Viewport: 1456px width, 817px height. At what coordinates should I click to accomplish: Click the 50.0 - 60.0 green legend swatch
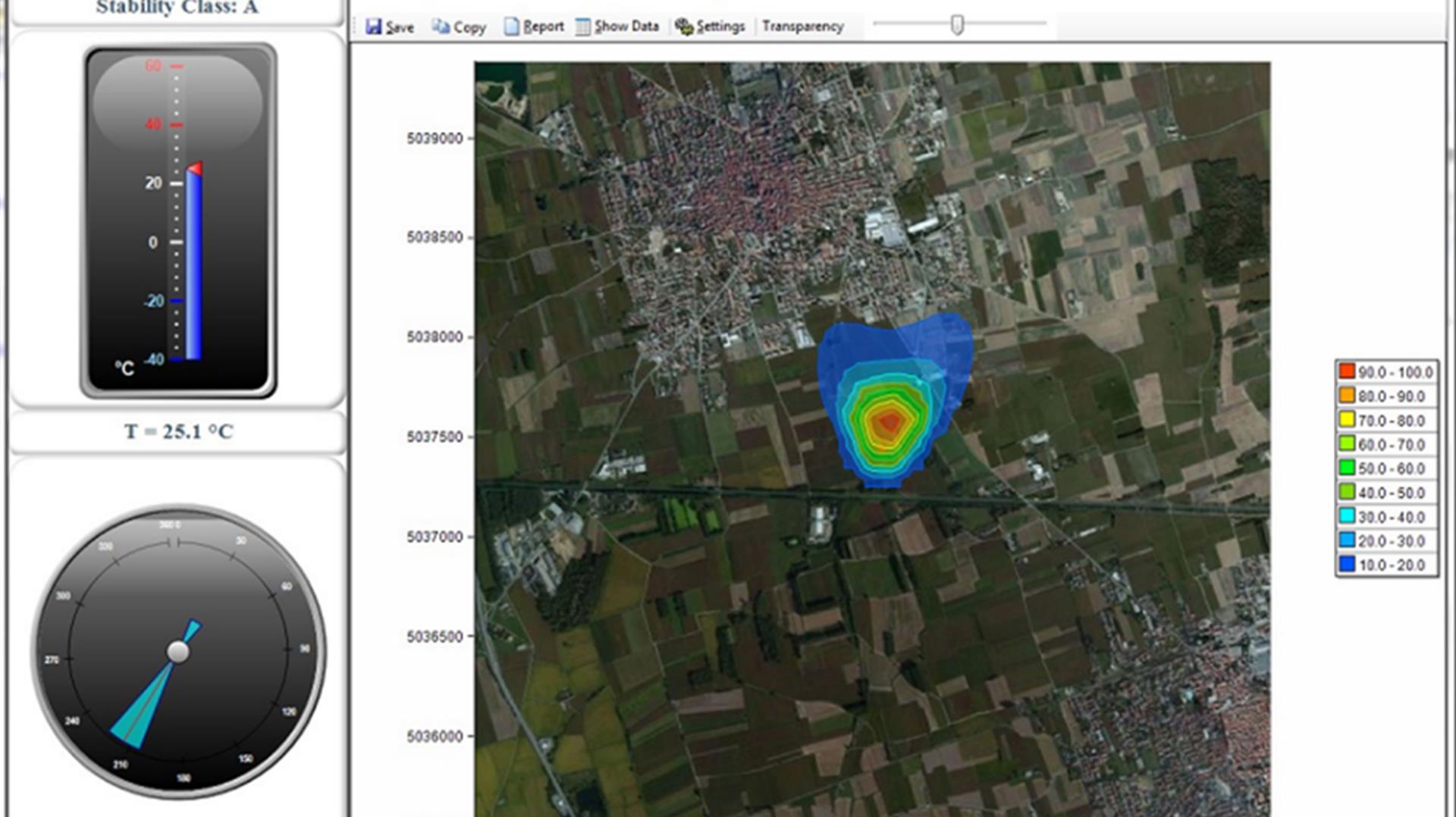1347,468
